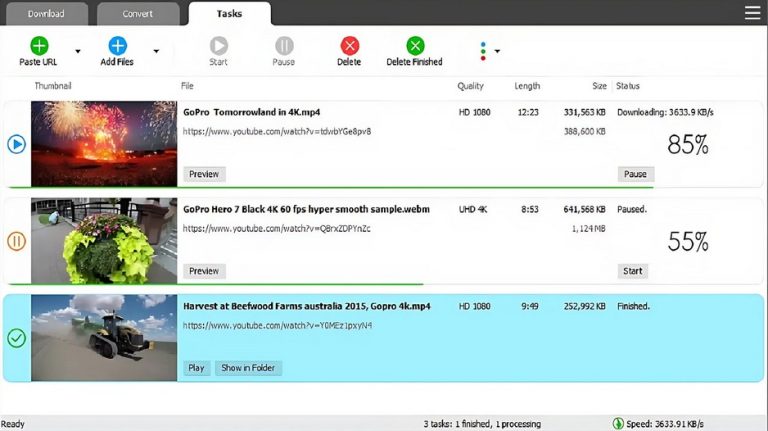768x431 pixels.
Task: Click the toolbar Pause icon
Action: [x=284, y=46]
